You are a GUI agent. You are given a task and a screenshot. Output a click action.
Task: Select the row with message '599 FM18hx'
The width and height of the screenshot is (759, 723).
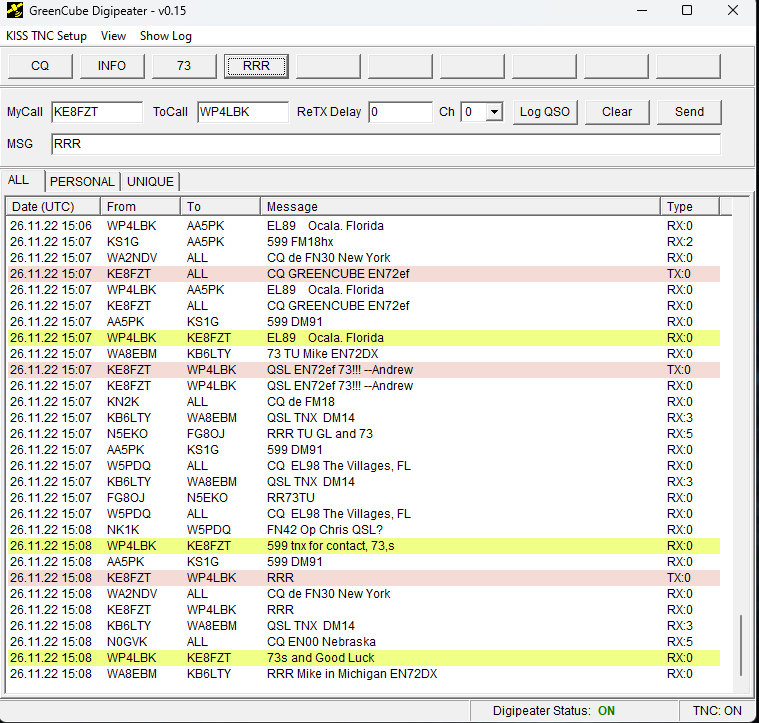point(364,241)
